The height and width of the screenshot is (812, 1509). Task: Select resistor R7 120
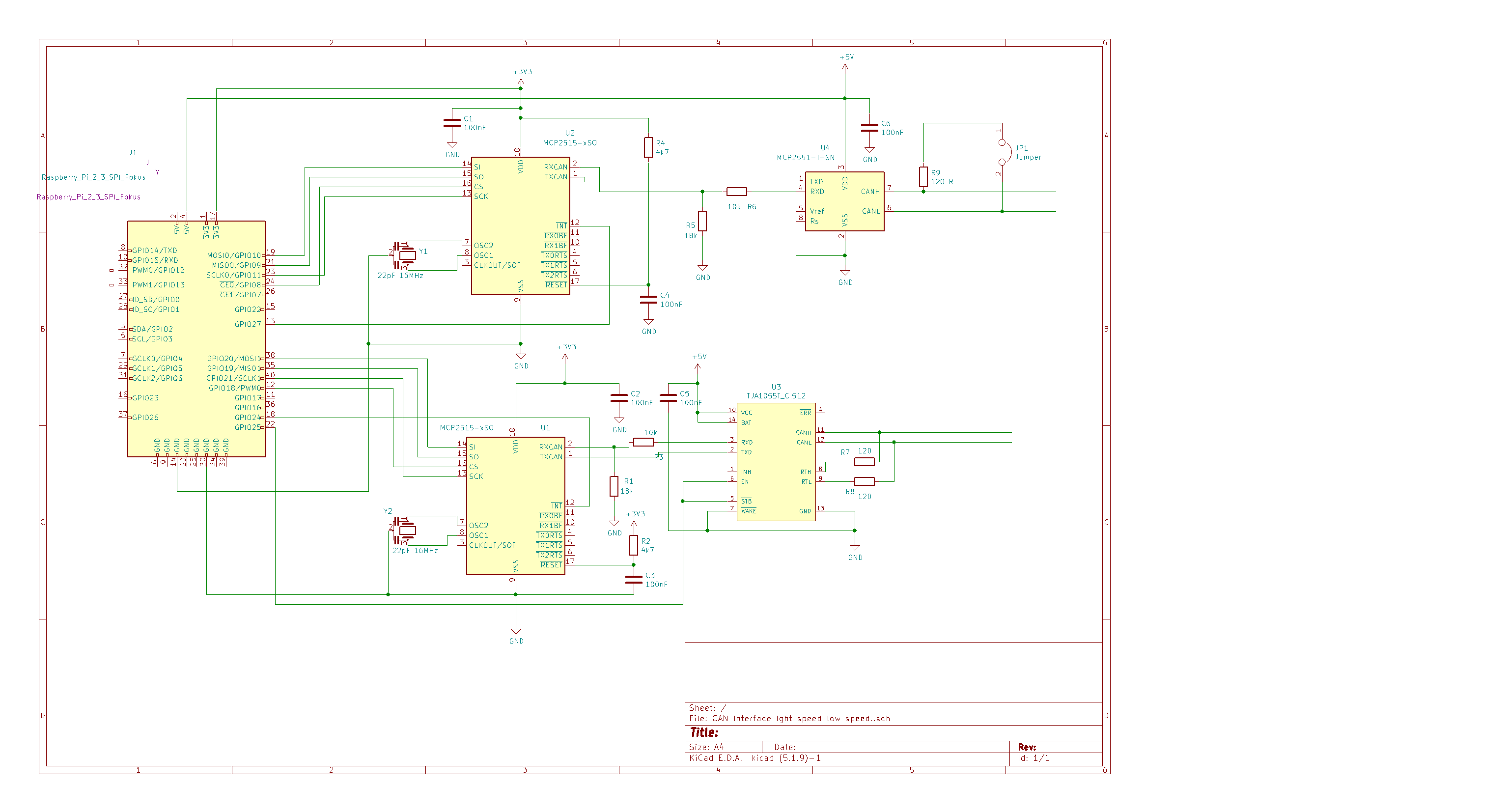click(x=864, y=462)
